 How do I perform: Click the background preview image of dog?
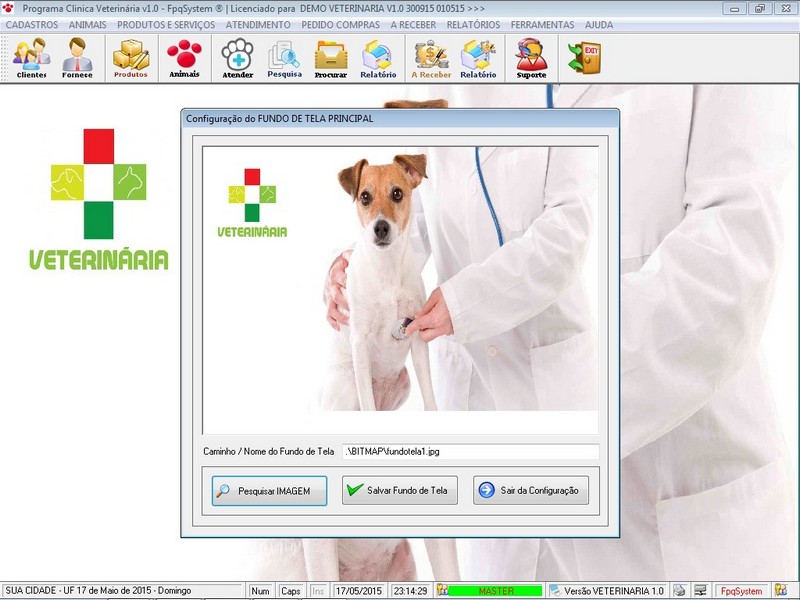coord(401,290)
